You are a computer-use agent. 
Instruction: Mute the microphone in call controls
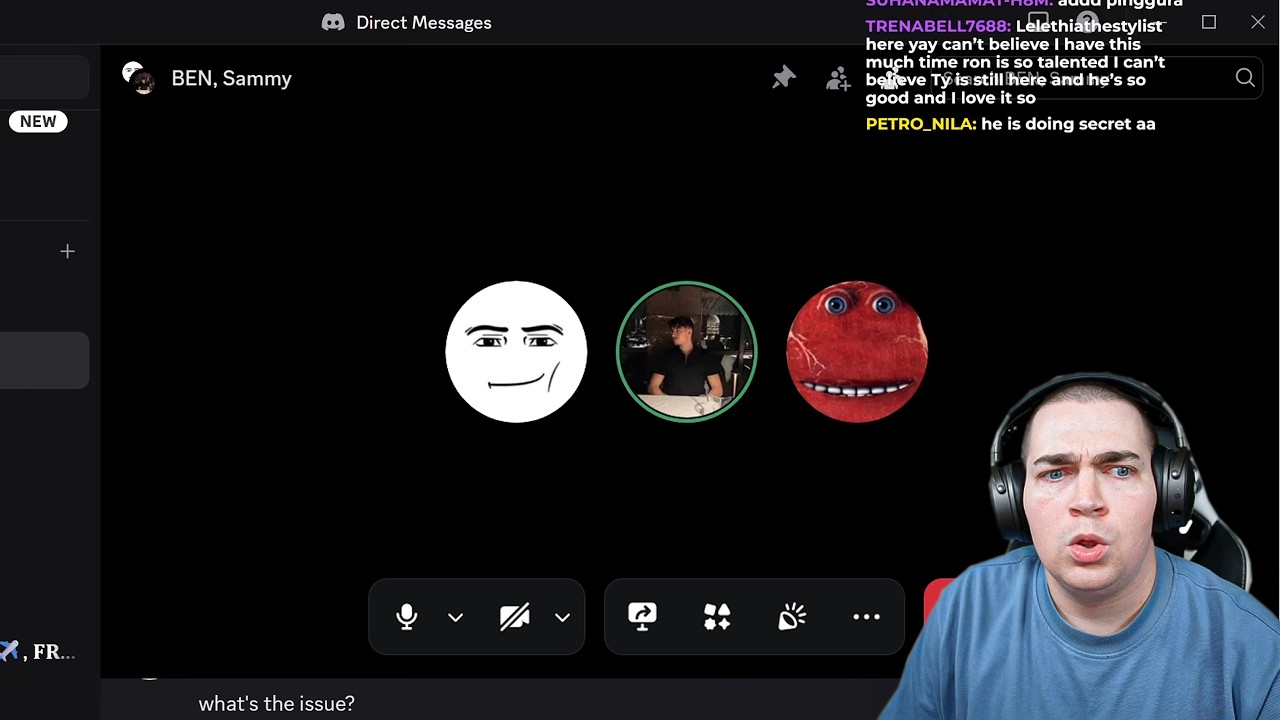[x=406, y=617]
